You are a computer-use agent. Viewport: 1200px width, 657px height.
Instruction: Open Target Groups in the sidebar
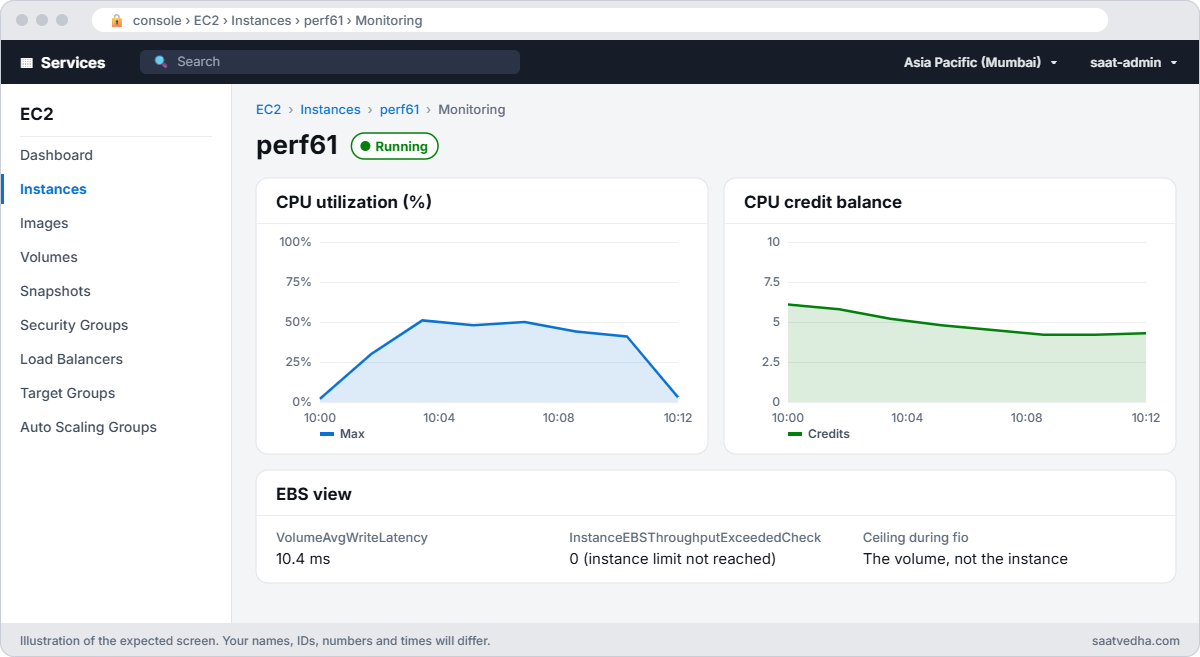point(67,393)
